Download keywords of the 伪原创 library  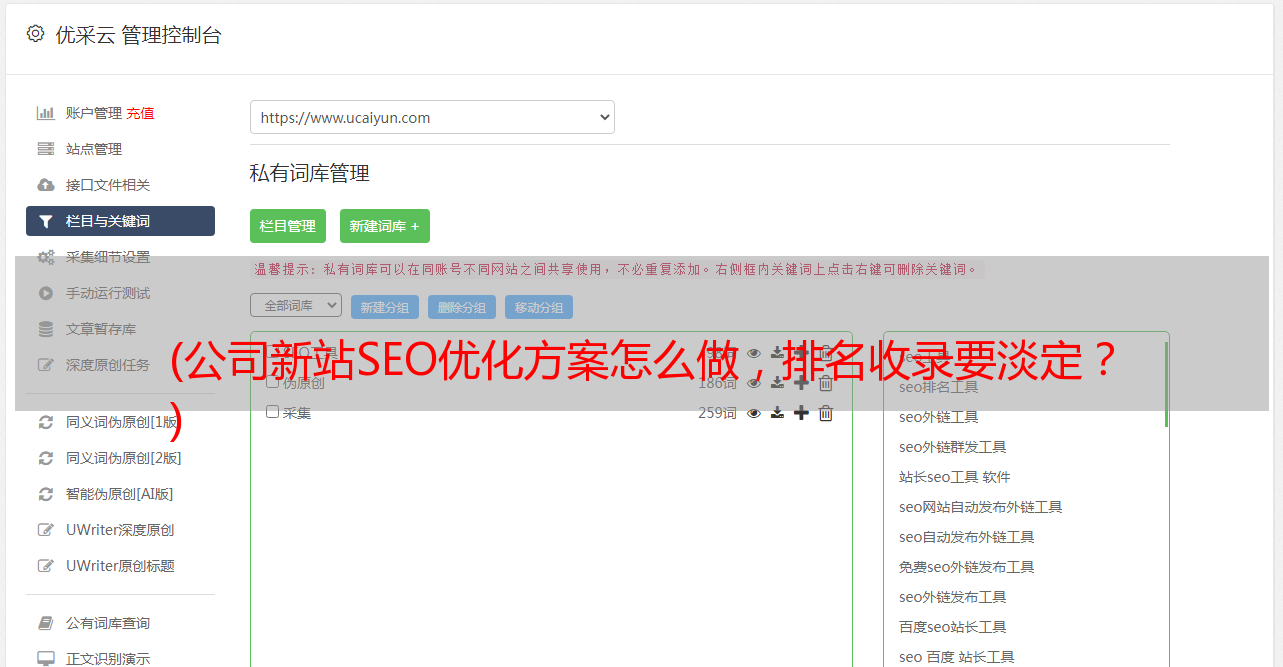click(777, 383)
